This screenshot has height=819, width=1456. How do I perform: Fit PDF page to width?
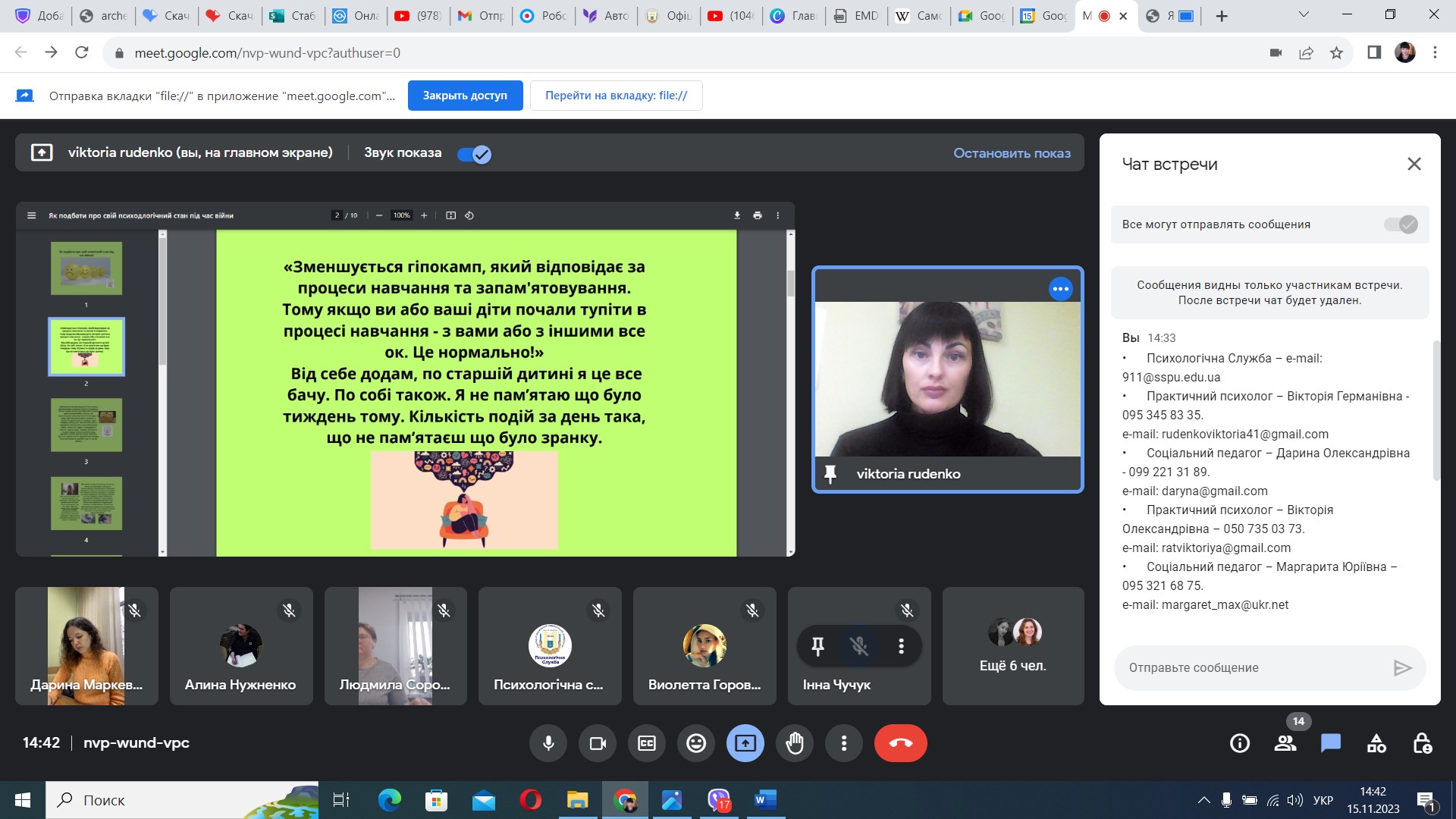450,215
